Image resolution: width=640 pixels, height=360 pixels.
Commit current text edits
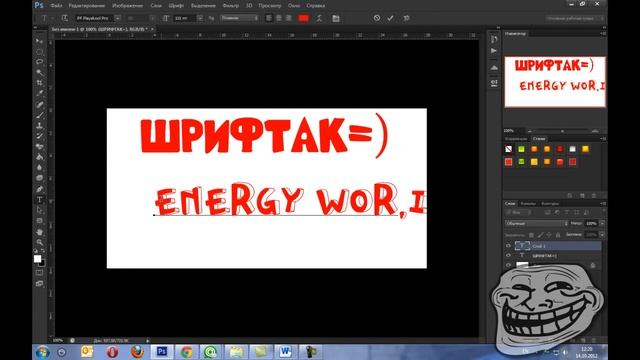(x=390, y=18)
